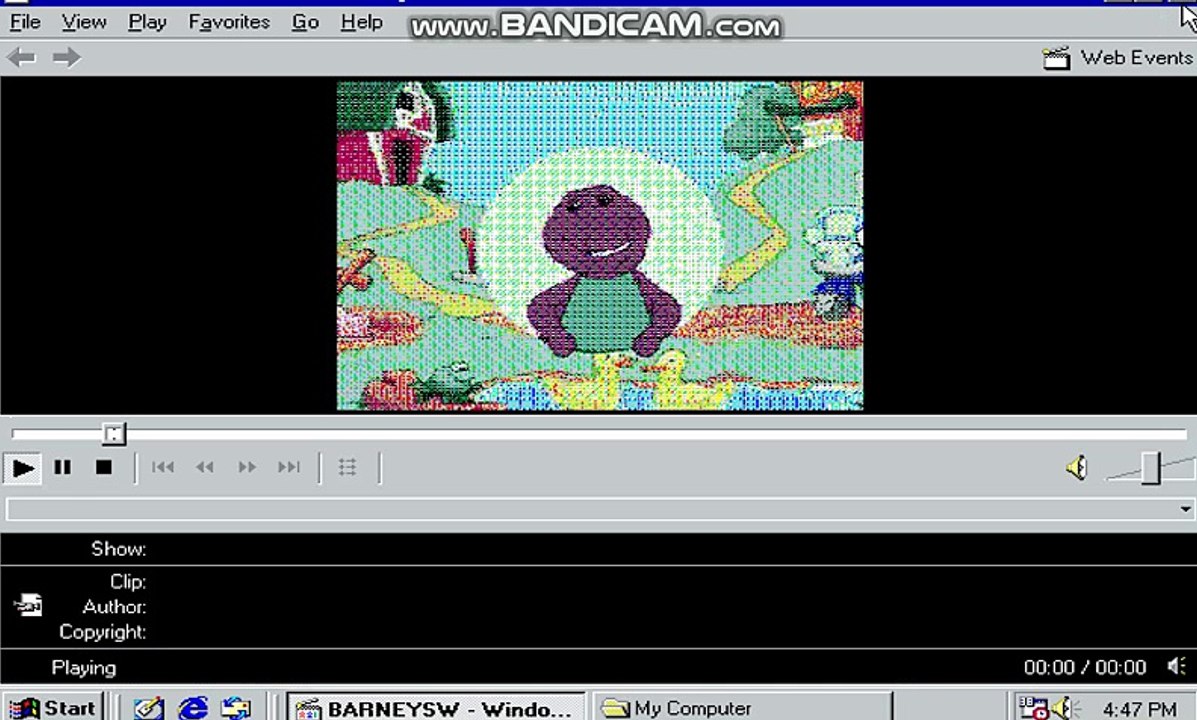Click the 4:47 PM clock
This screenshot has height=720, width=1197.
1140,709
